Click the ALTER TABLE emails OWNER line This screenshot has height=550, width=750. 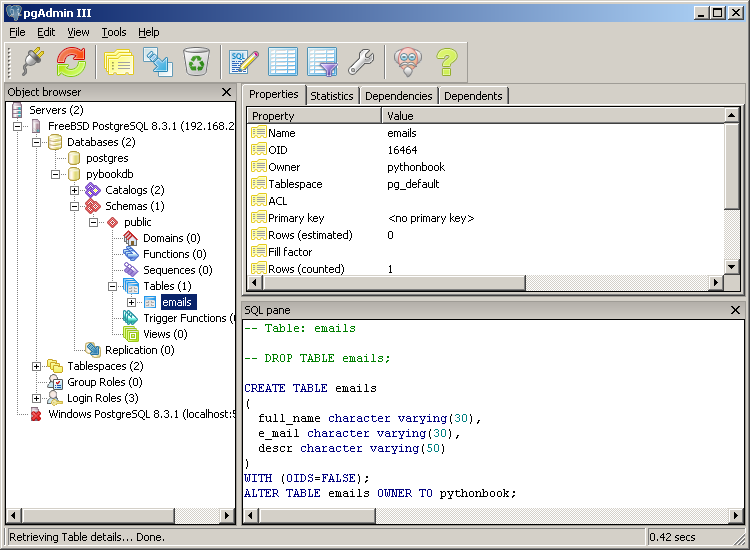(380, 493)
